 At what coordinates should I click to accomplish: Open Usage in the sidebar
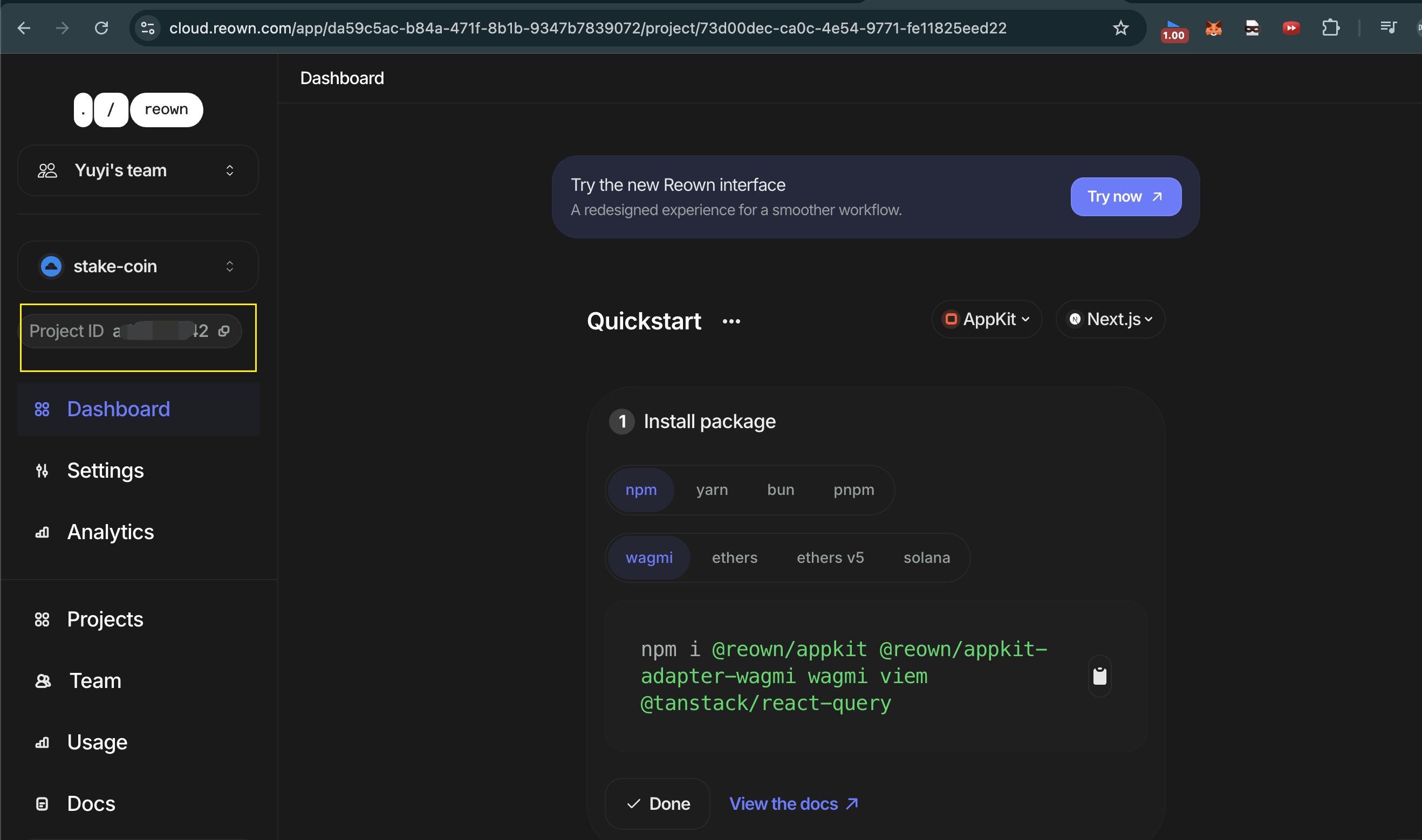[138, 742]
